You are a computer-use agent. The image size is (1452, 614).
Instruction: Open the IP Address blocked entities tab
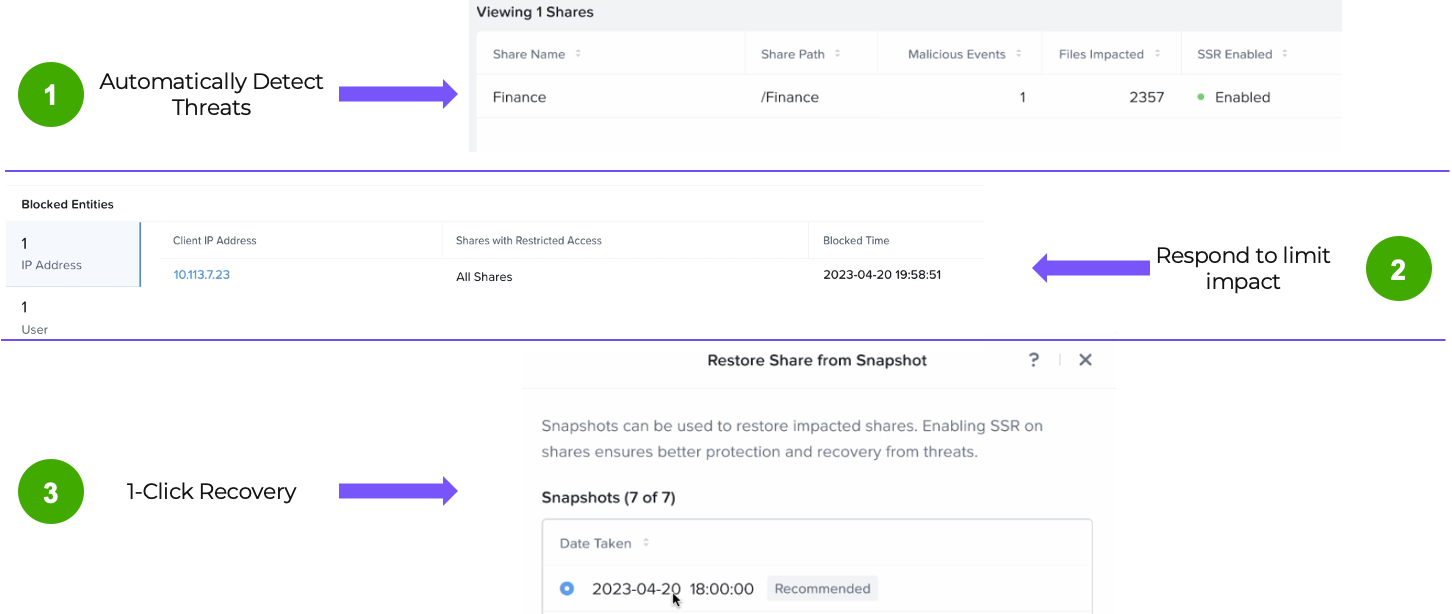click(72, 254)
